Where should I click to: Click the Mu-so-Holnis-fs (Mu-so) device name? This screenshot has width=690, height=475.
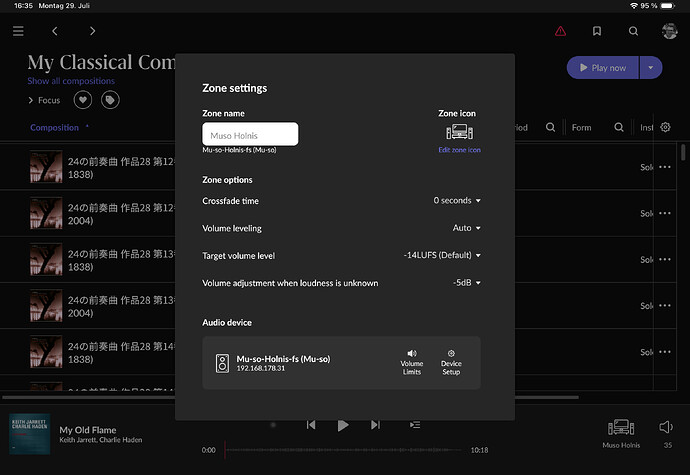[283, 359]
